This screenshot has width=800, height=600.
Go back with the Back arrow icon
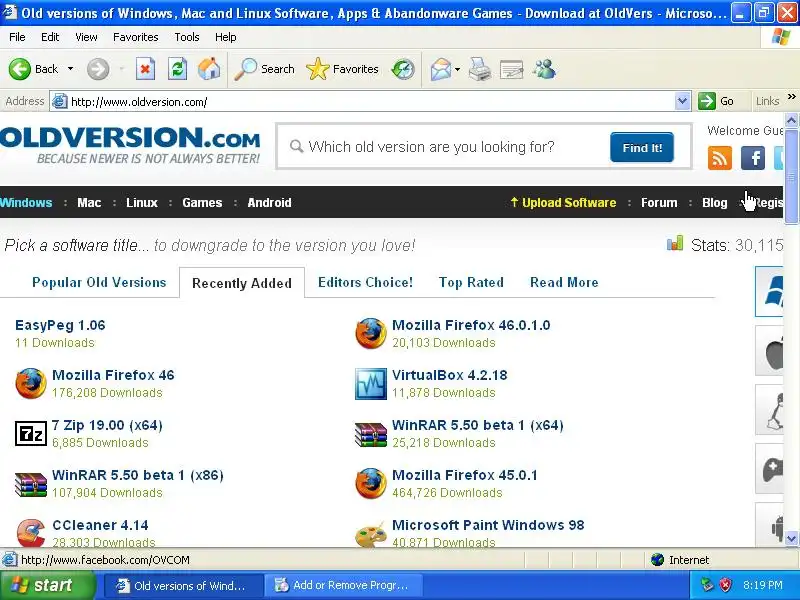click(20, 69)
